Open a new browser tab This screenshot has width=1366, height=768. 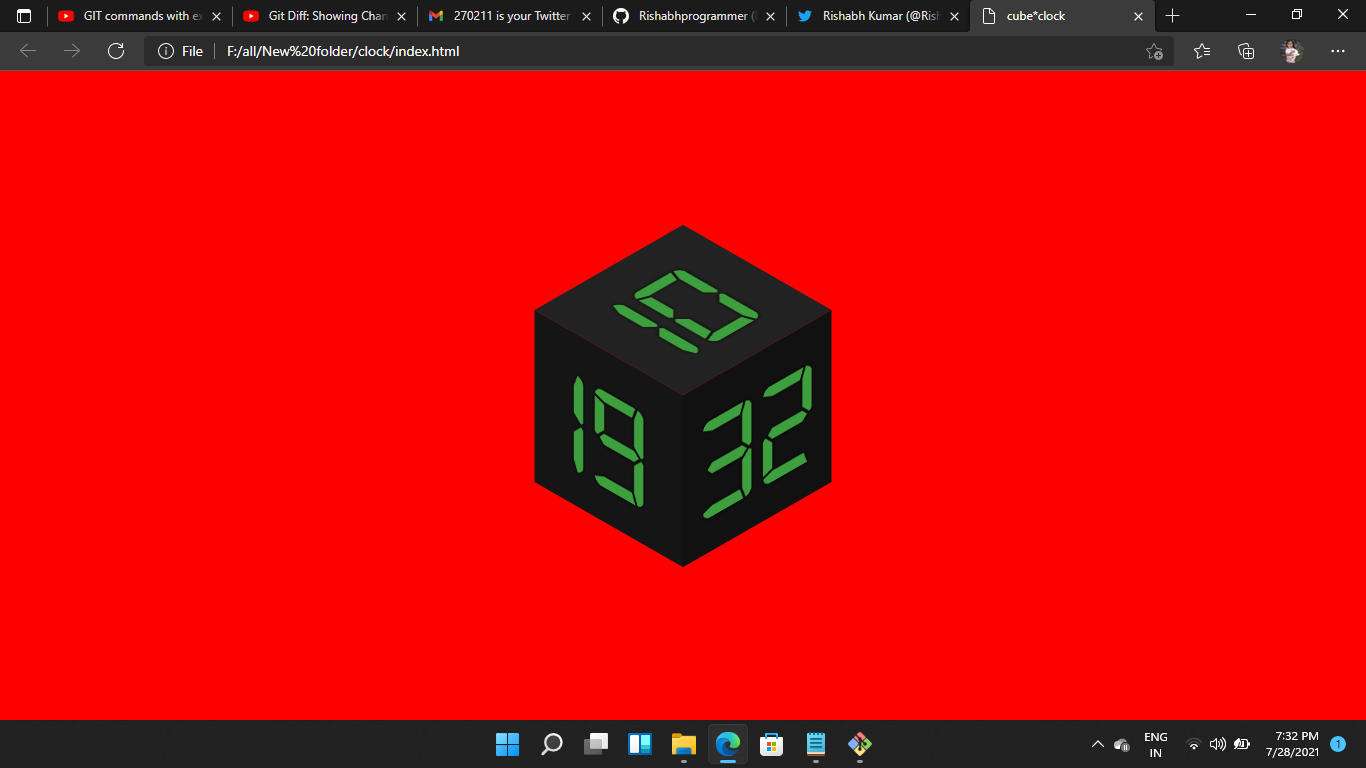point(1172,15)
